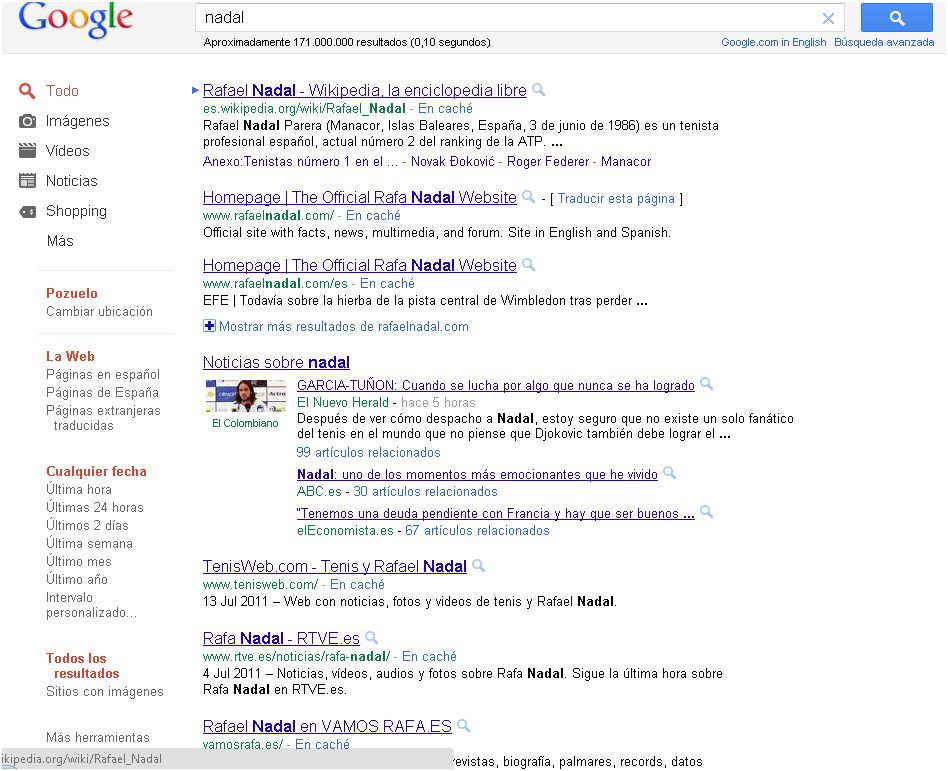Filter results by Última semana
The height and width of the screenshot is (771, 948).
click(x=89, y=543)
